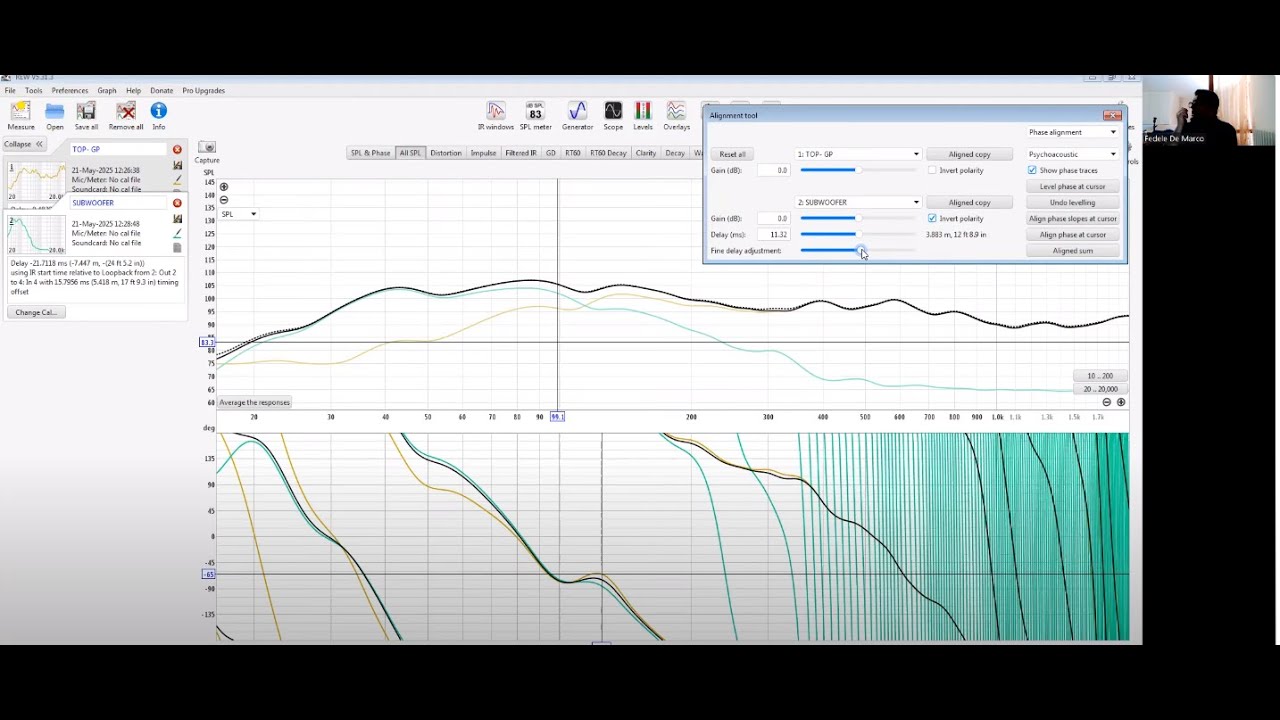Adjust the SUBWOOFER delay slider
The height and width of the screenshot is (720, 1280).
[x=858, y=234]
